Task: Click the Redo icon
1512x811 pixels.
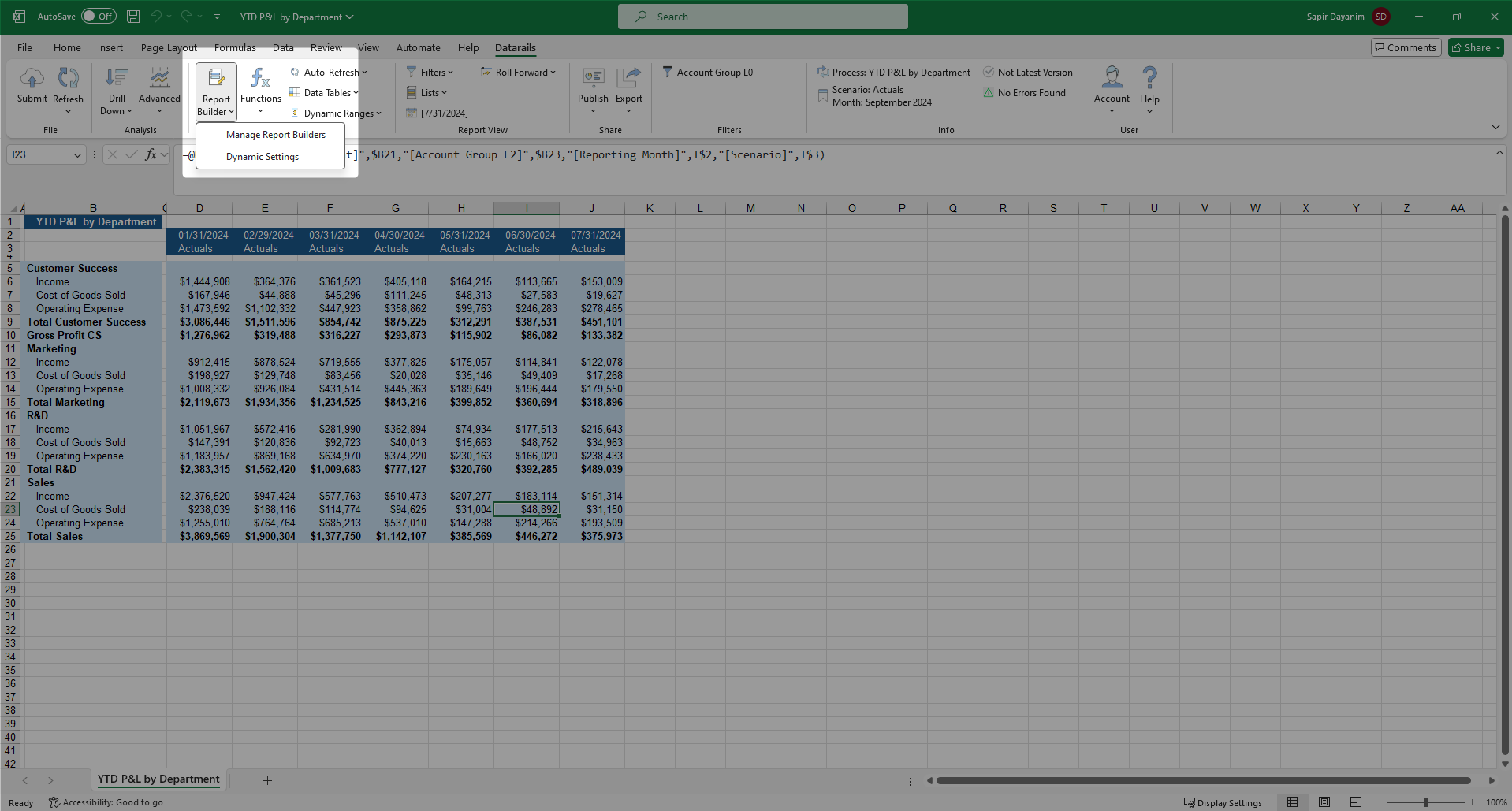Action: click(x=187, y=17)
